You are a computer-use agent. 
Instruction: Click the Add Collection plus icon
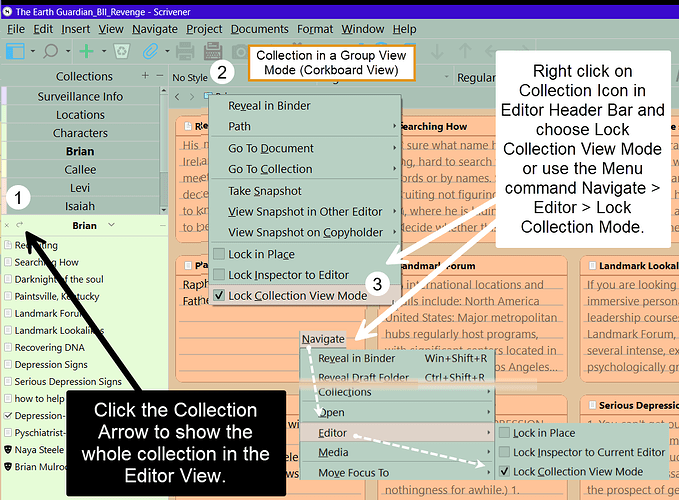point(145,75)
